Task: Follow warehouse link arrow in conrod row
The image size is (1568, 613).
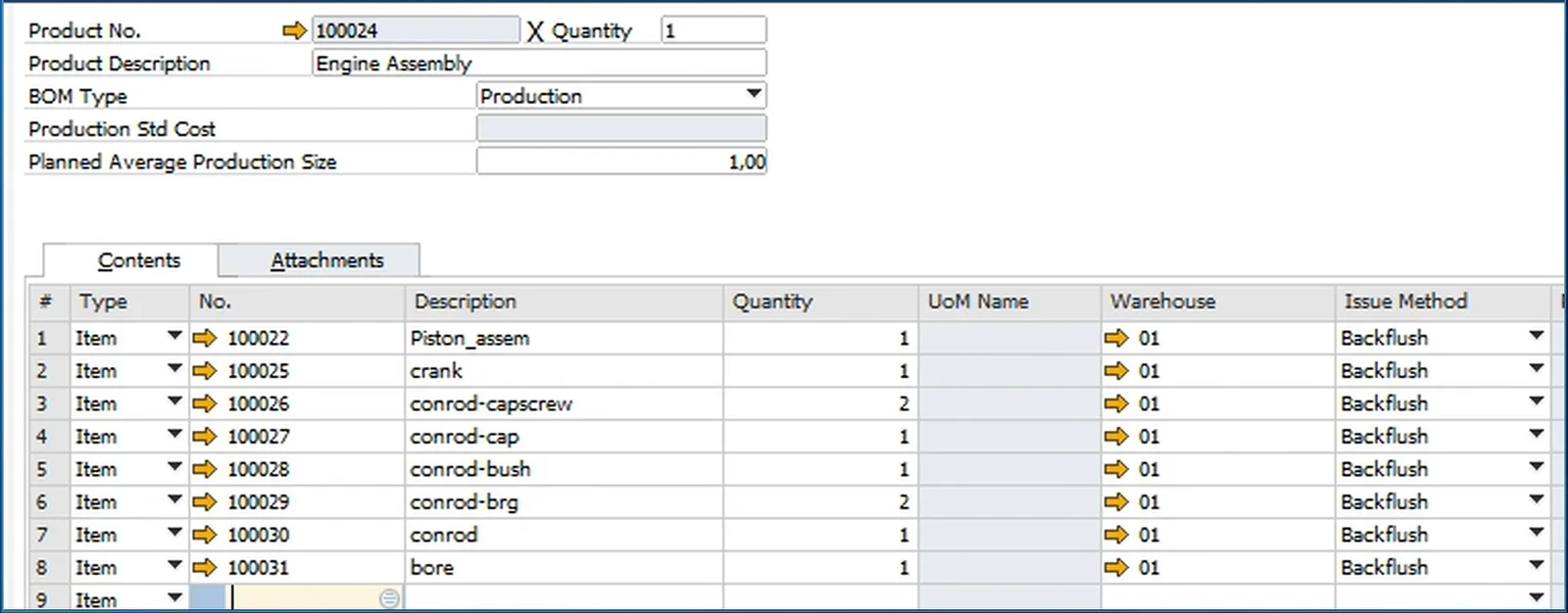Action: 1116,535
